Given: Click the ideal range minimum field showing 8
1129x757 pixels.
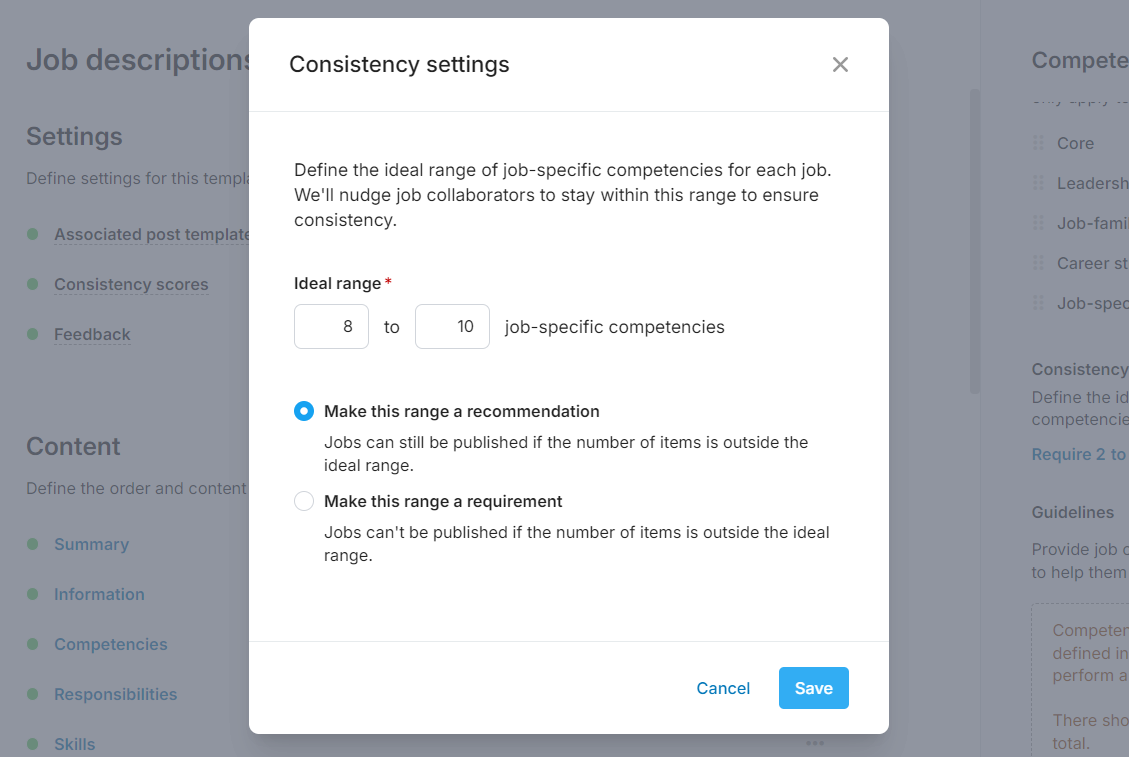Looking at the screenshot, I should coord(331,326).
